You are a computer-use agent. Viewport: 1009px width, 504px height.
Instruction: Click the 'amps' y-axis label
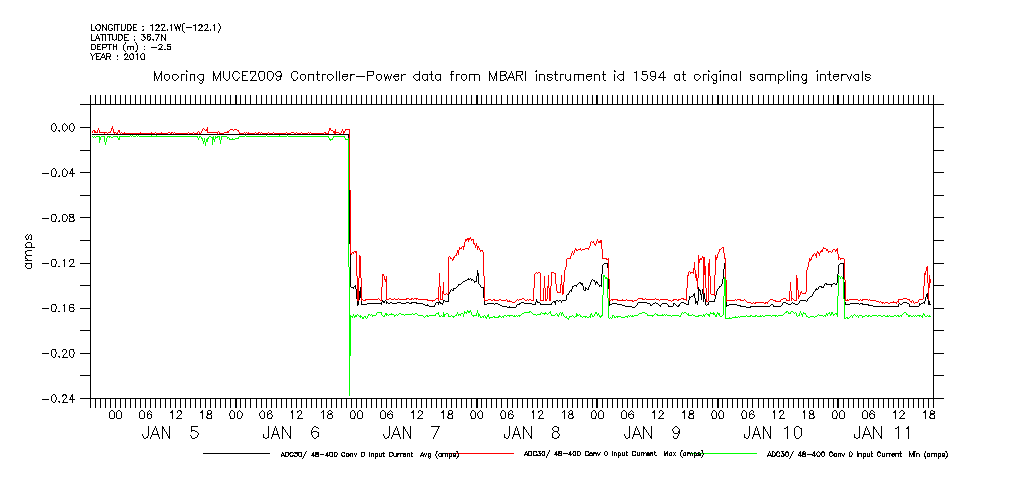[x=32, y=254]
